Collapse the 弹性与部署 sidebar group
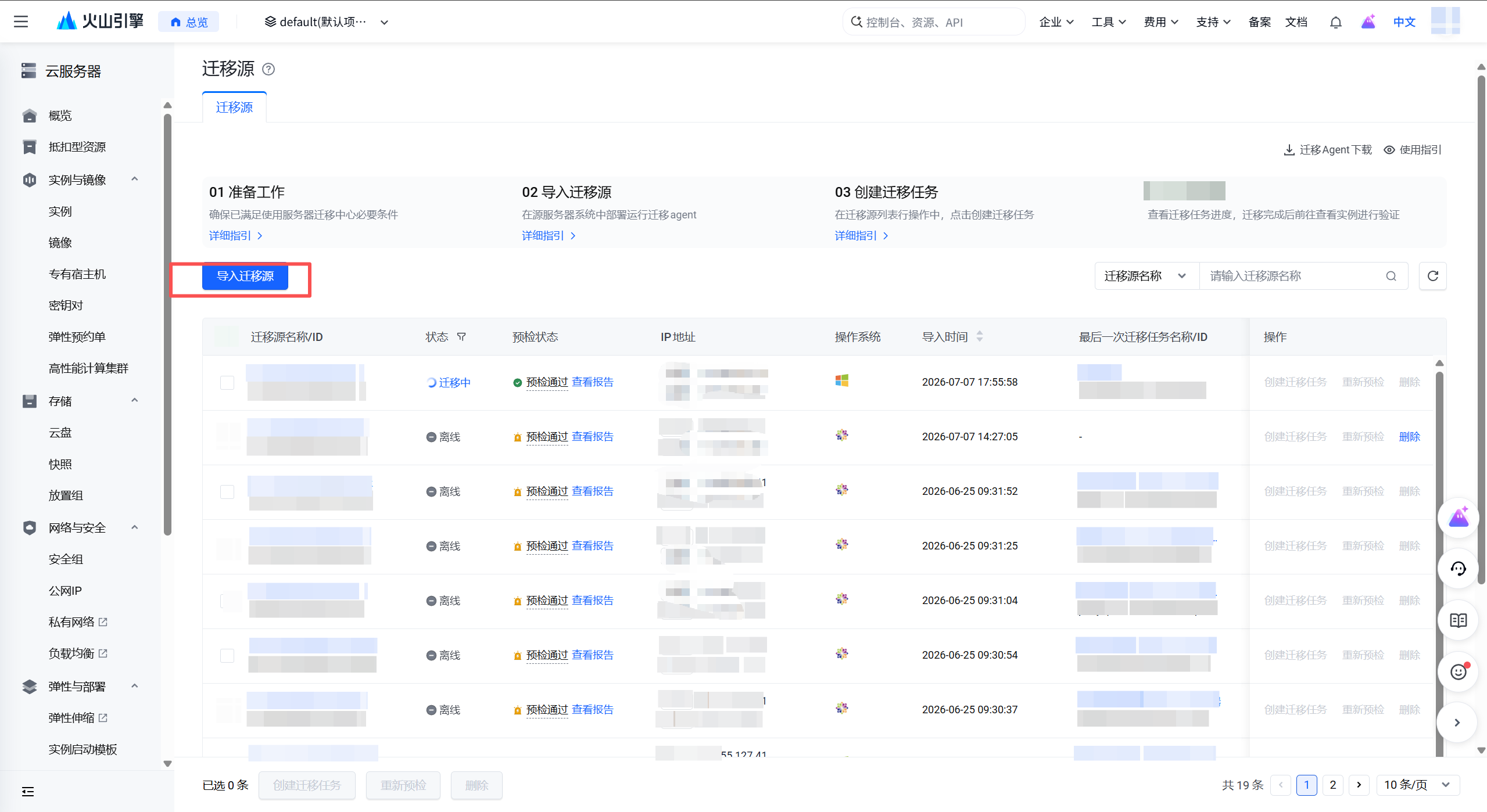 click(x=135, y=686)
